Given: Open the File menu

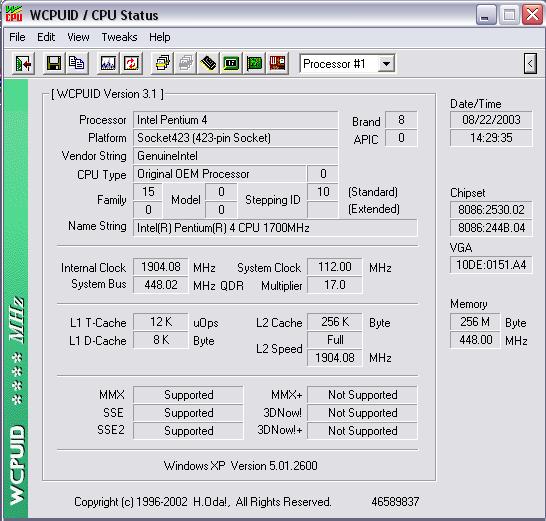Looking at the screenshot, I should (17, 37).
